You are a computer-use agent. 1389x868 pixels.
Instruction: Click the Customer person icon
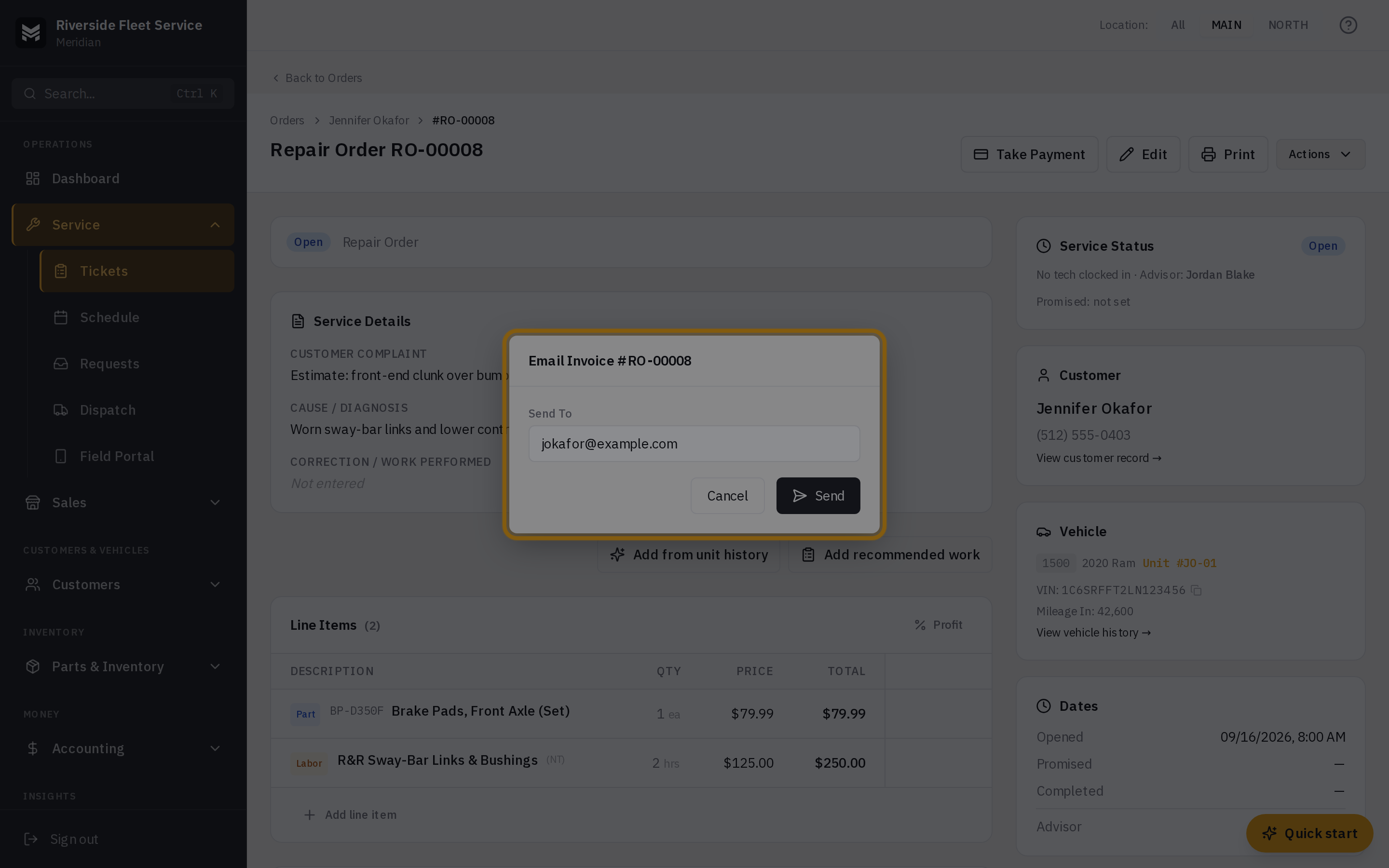(1044, 376)
